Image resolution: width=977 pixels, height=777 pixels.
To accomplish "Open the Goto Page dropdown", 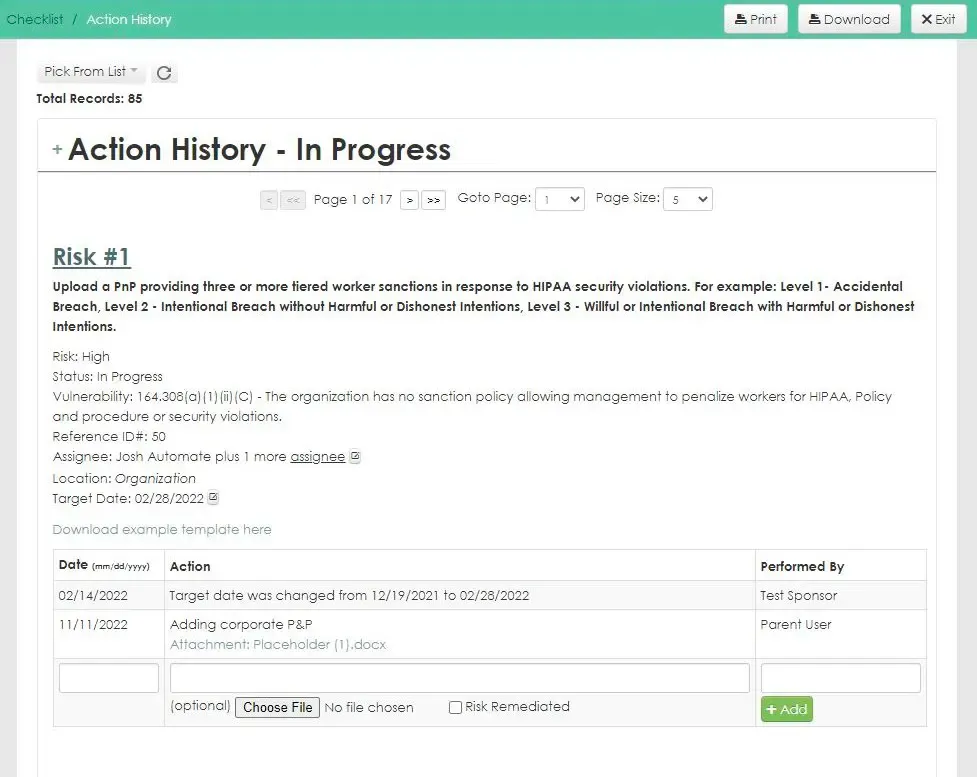I will click(560, 199).
